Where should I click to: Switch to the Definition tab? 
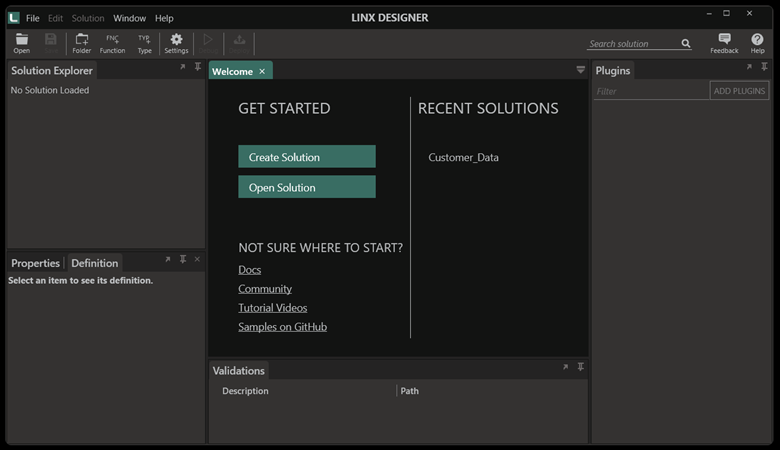(95, 263)
